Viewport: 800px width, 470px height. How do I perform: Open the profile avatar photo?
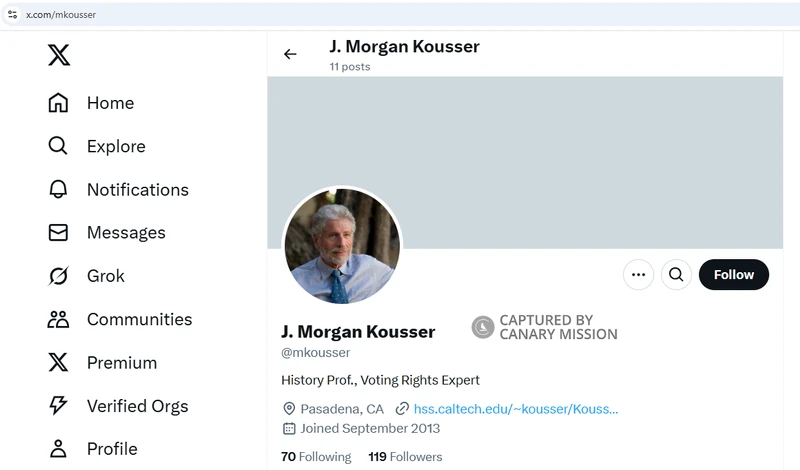coord(342,245)
